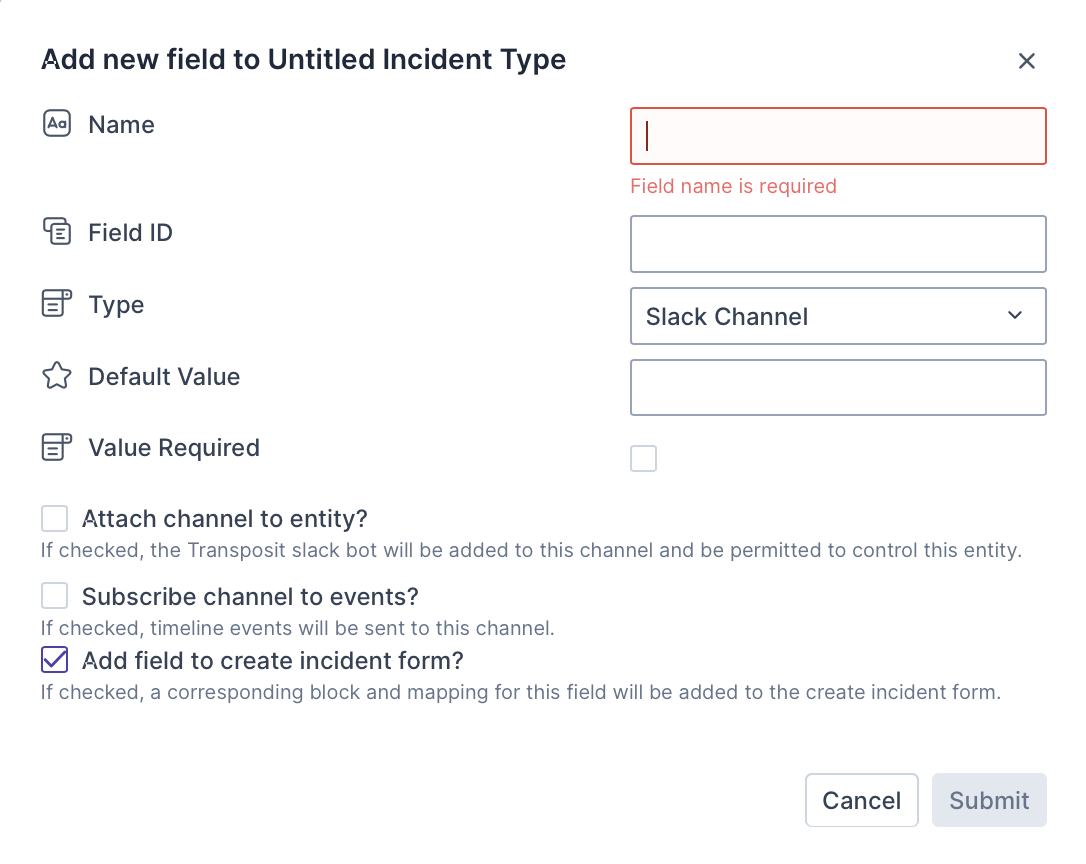Click the 'Subscribe channel to events?' label
Screen dimensions: 1086x864
pyautogui.click(x=250, y=597)
